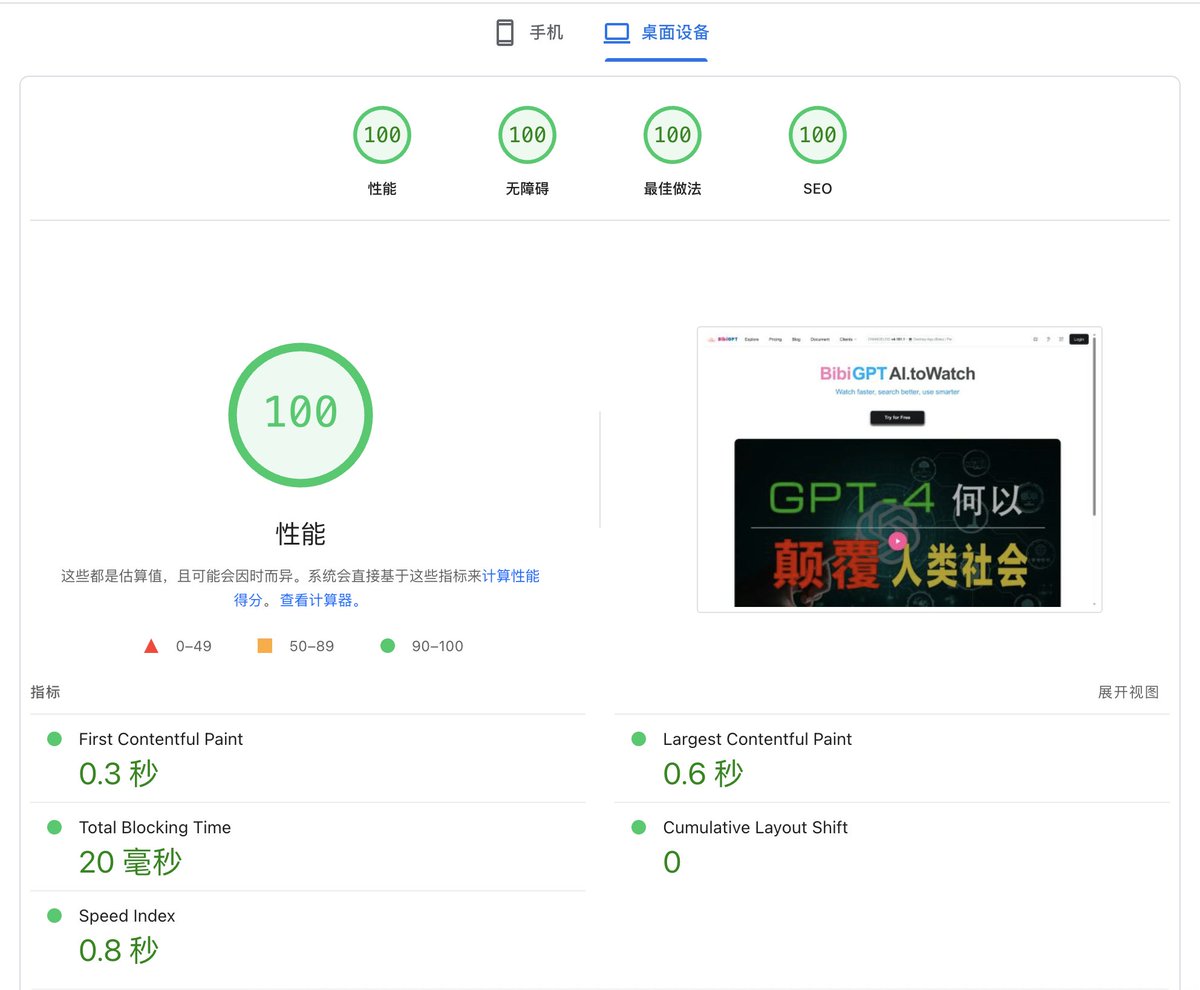
Task: Click green dot beside Cumulative Layout Shift
Action: 639,827
